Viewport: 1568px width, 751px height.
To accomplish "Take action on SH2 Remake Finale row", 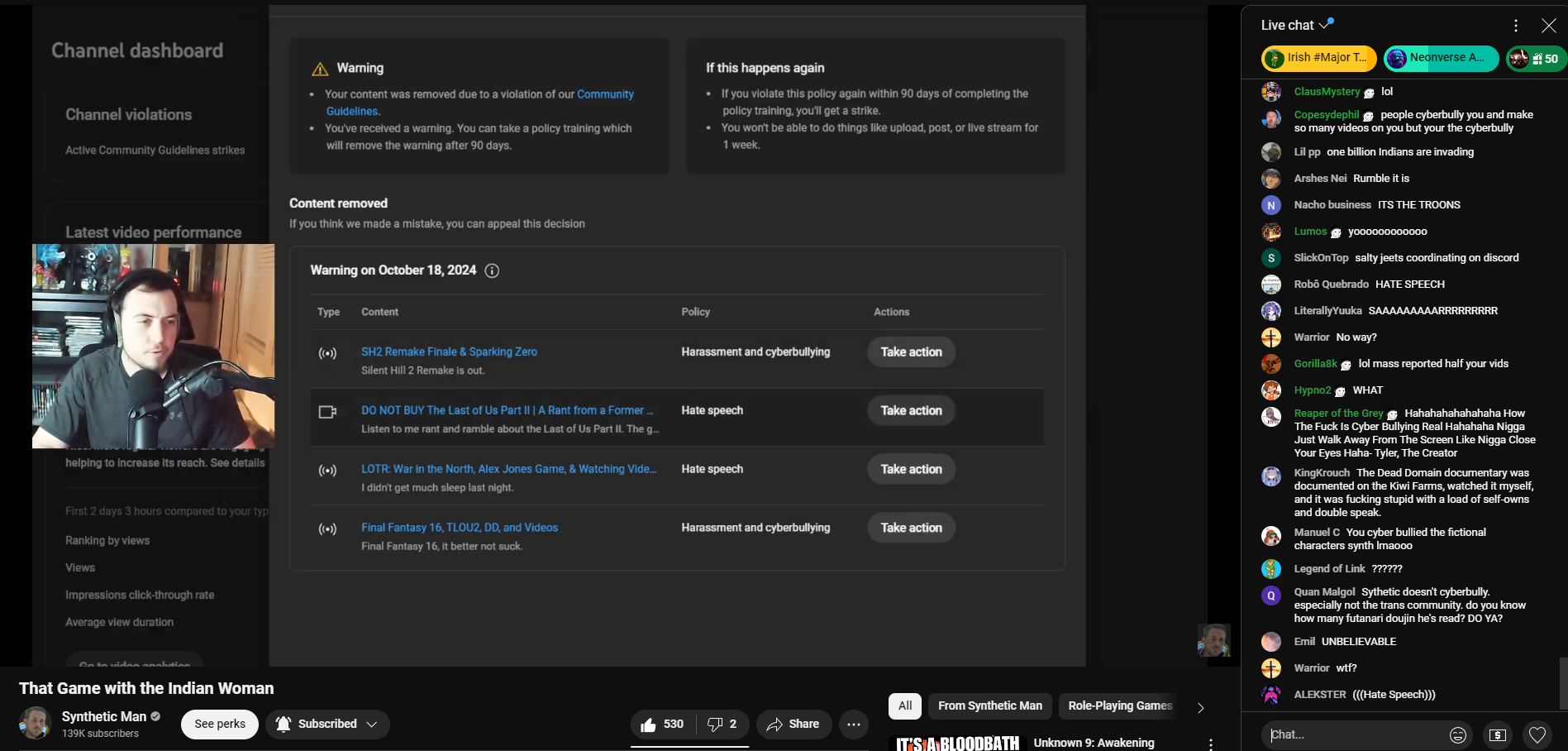I will pyautogui.click(x=911, y=352).
